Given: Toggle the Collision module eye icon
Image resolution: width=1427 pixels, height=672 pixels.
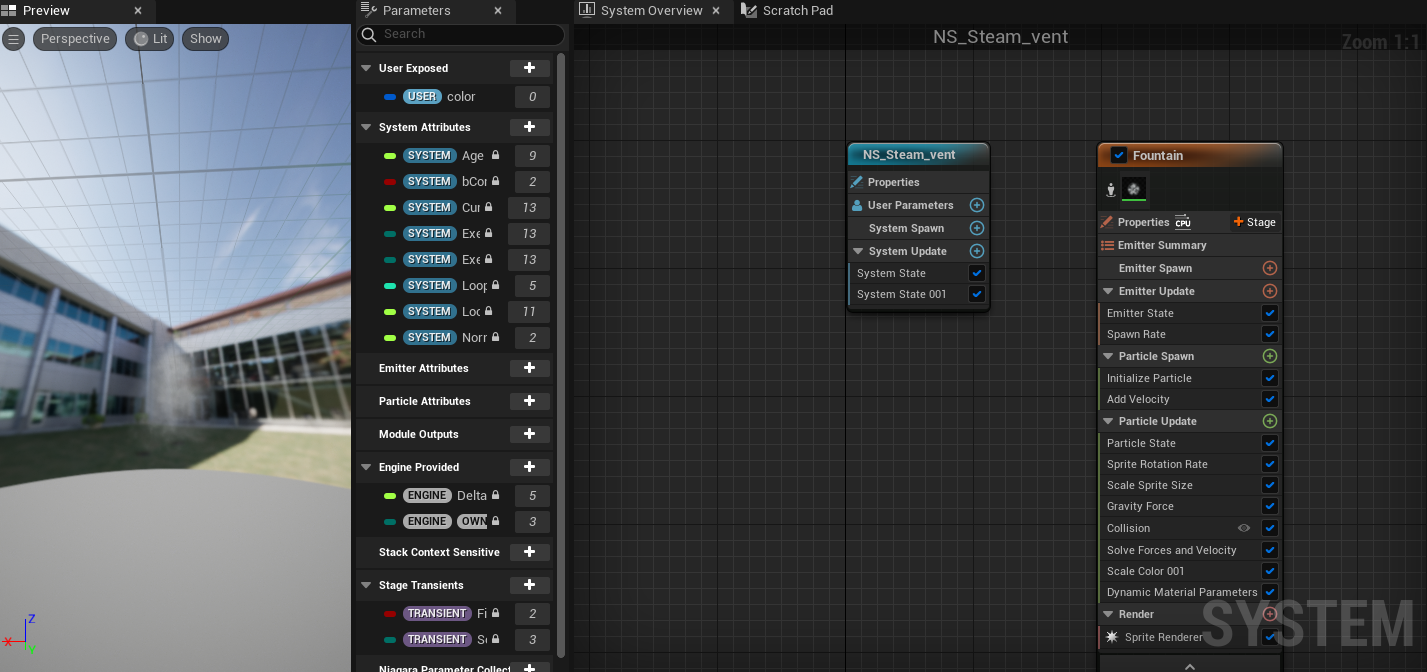Looking at the screenshot, I should pos(1244,528).
